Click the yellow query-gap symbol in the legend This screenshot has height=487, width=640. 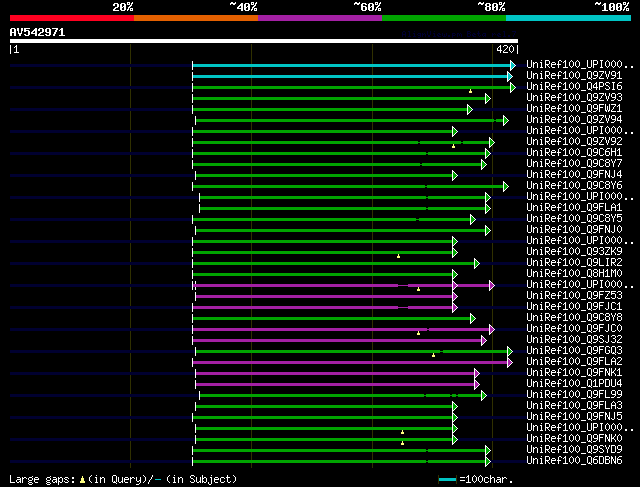[82, 480]
